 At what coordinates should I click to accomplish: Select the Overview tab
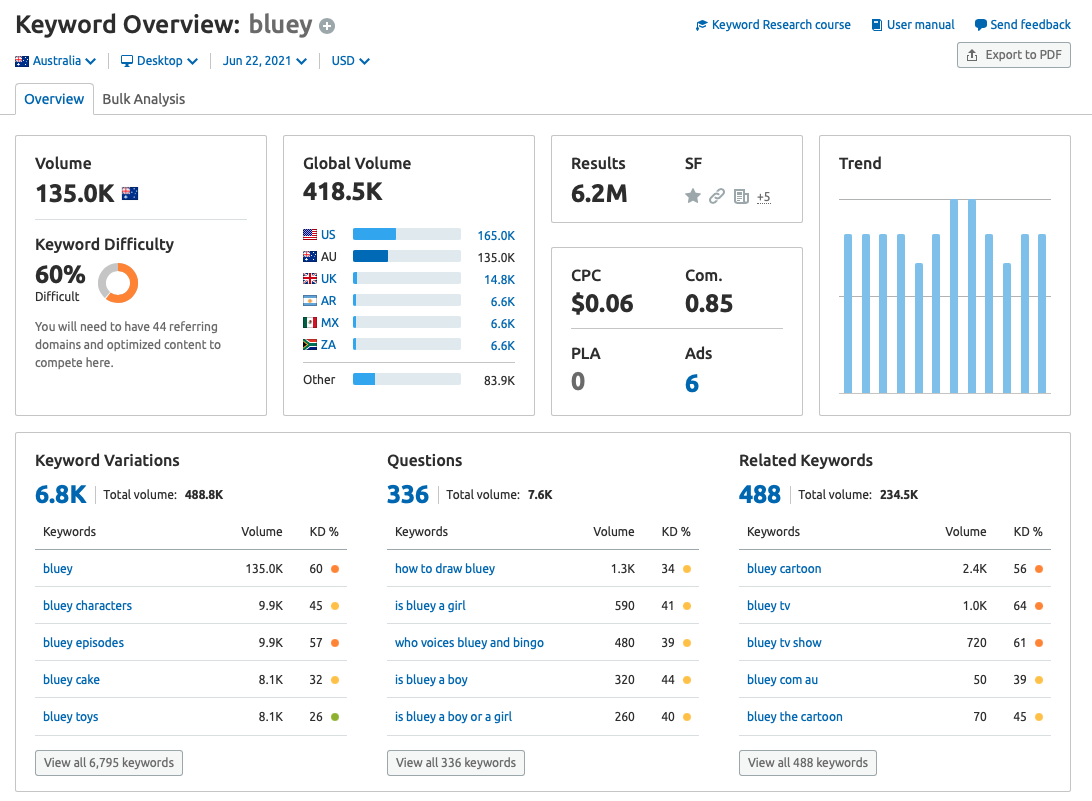point(54,99)
